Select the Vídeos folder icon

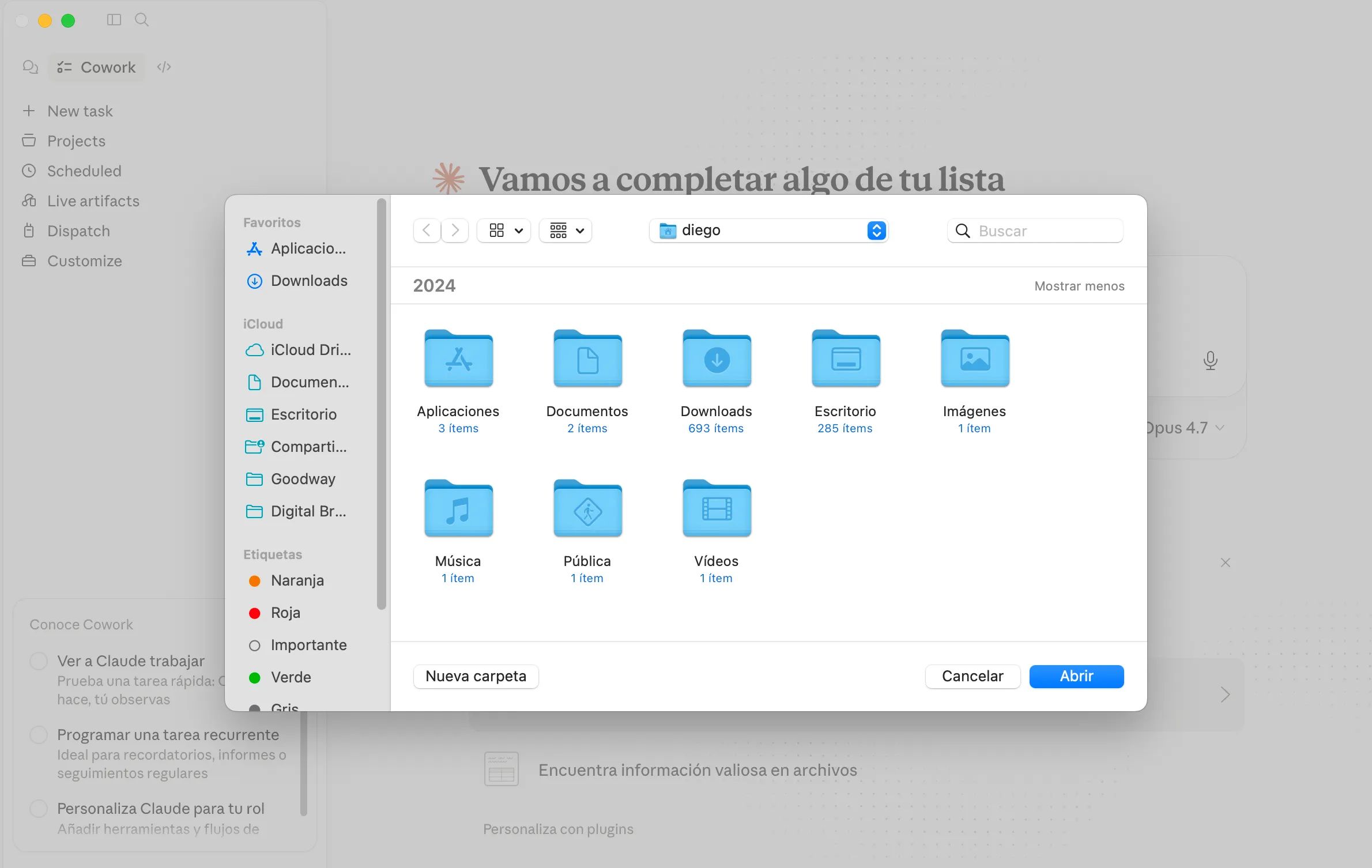pos(717,509)
